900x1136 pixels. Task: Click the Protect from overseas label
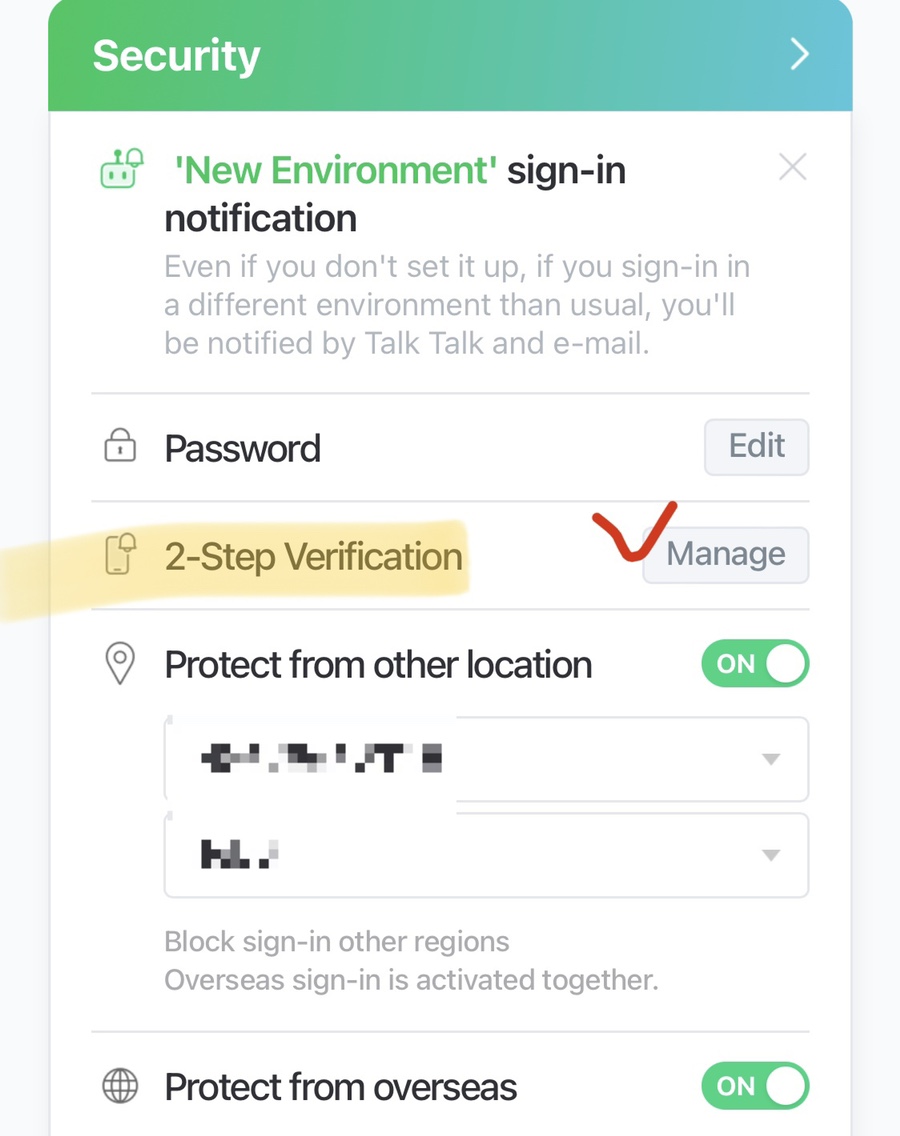(341, 1087)
